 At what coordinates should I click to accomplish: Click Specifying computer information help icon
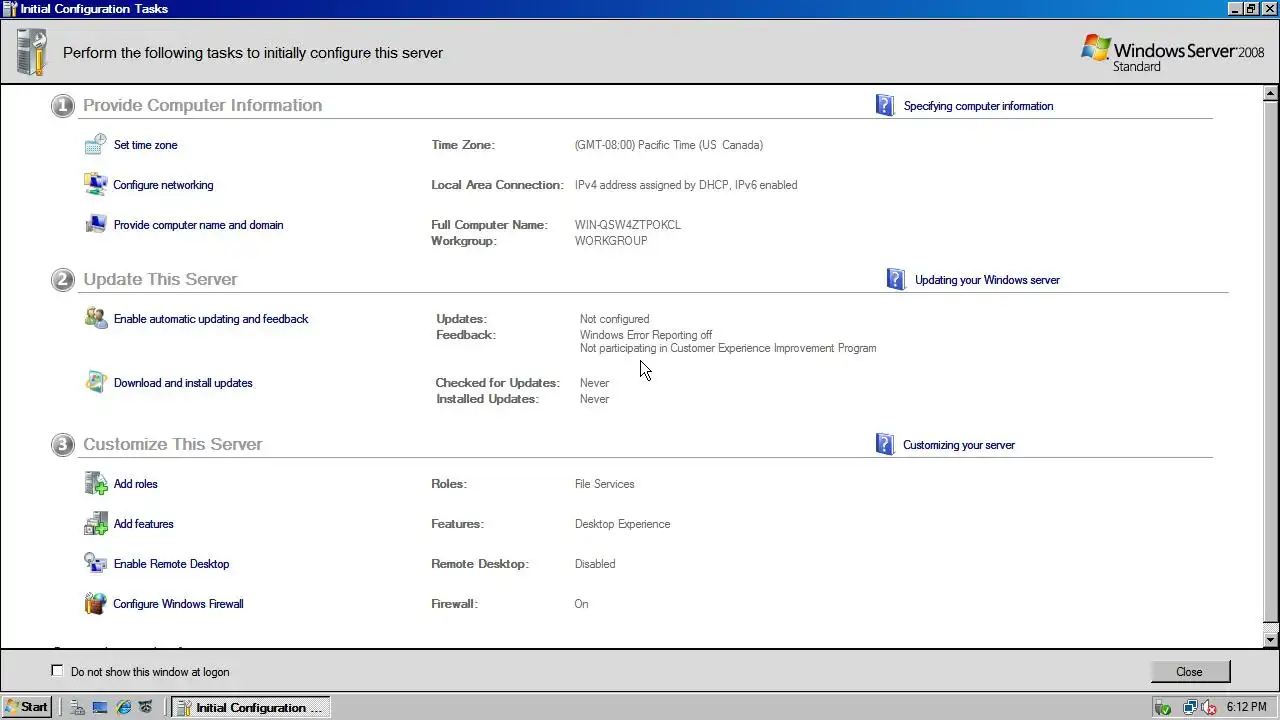tap(884, 105)
